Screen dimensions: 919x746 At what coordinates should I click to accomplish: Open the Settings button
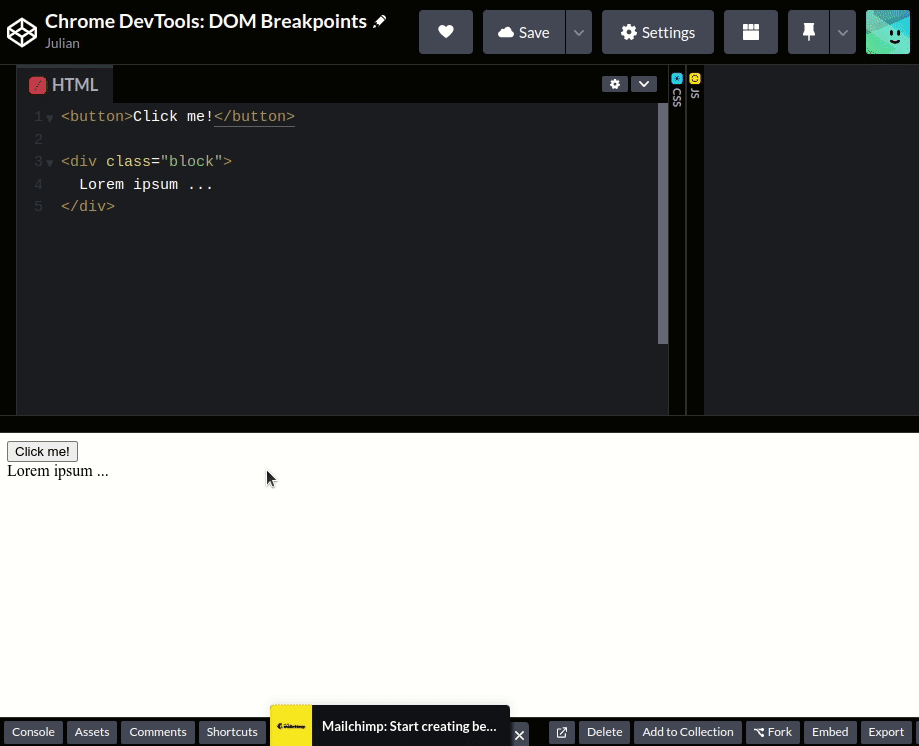click(x=657, y=32)
